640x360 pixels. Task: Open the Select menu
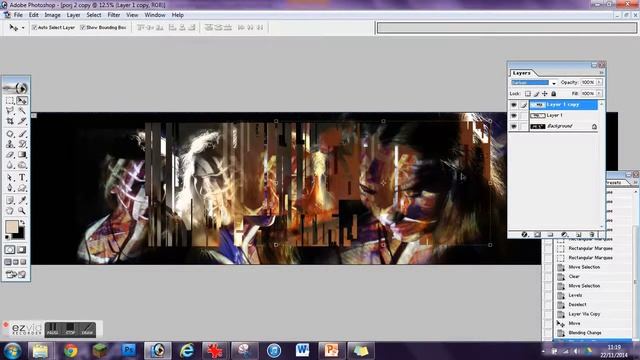point(94,15)
